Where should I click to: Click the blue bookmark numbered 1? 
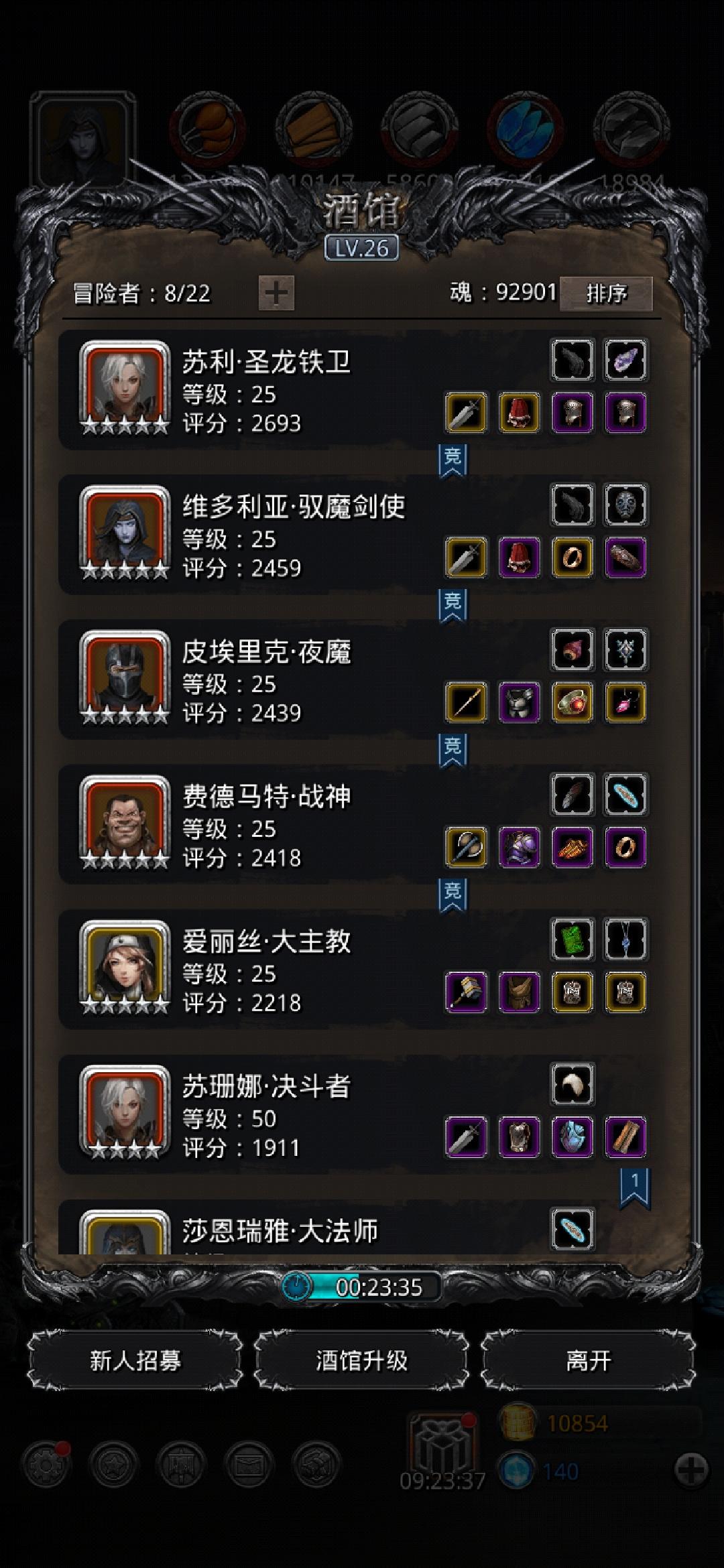[634, 1189]
